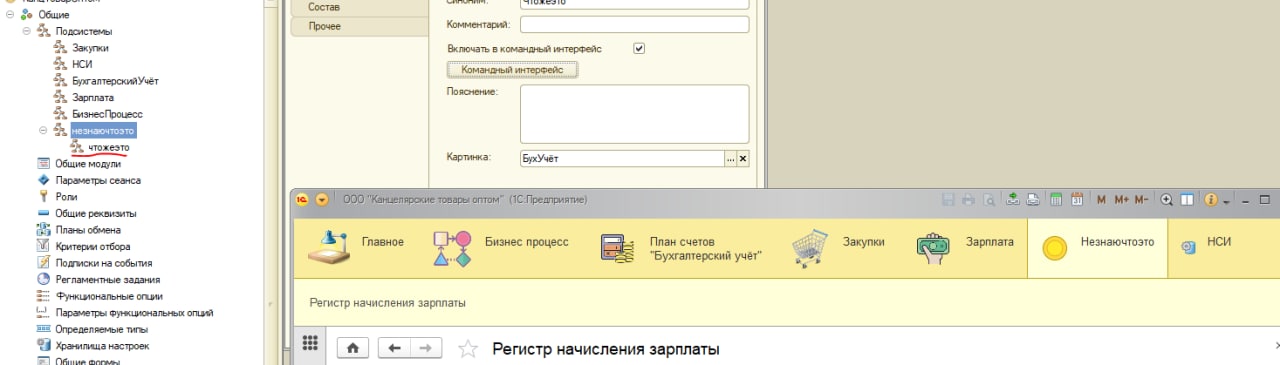Open the Calendar icon in toolbar
Screen dimensions: 1280x365
(x=1076, y=200)
